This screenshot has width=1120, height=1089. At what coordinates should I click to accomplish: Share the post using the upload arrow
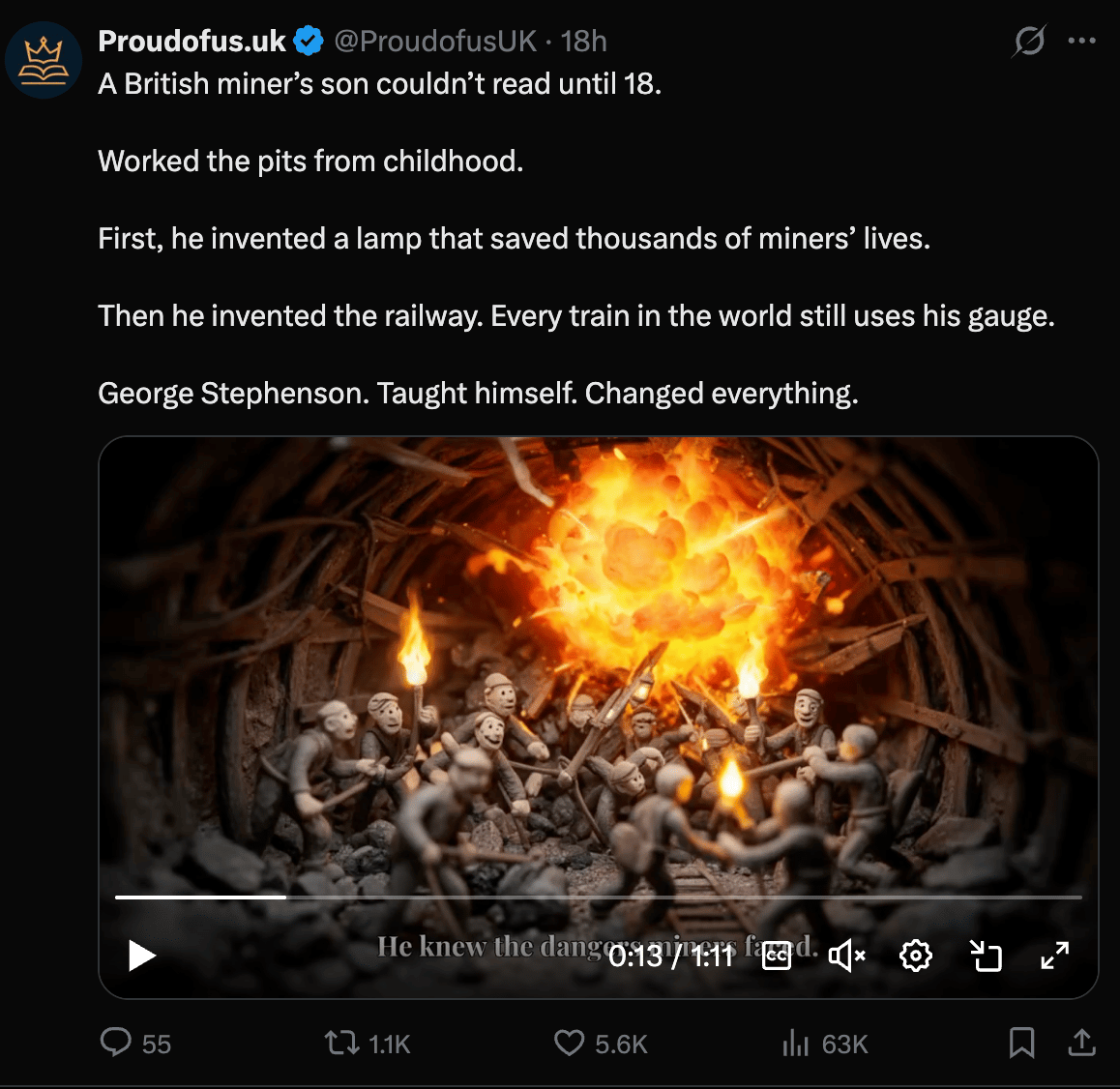point(1081,1043)
